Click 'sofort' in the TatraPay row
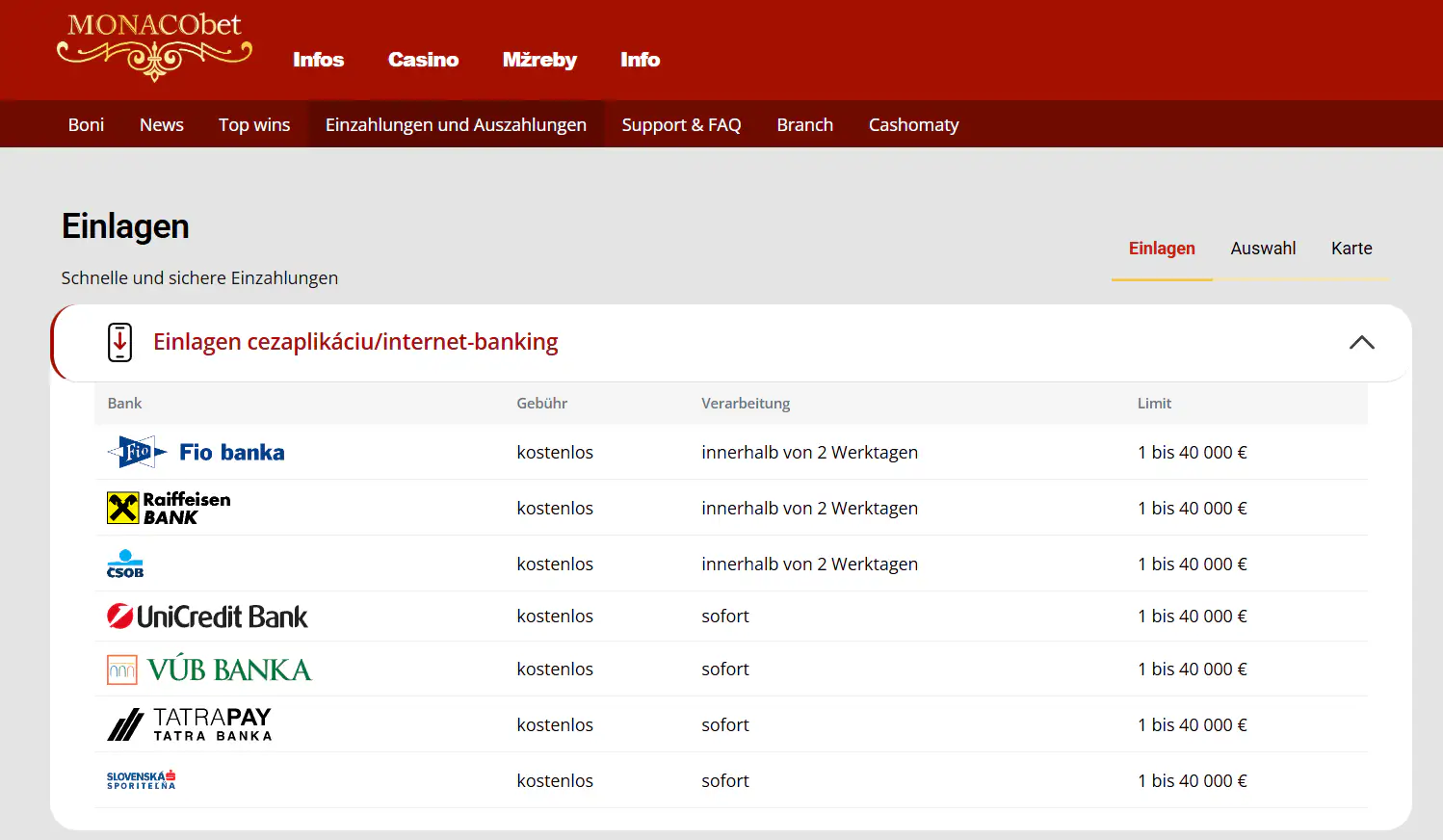This screenshot has height=840, width=1443. point(725,724)
